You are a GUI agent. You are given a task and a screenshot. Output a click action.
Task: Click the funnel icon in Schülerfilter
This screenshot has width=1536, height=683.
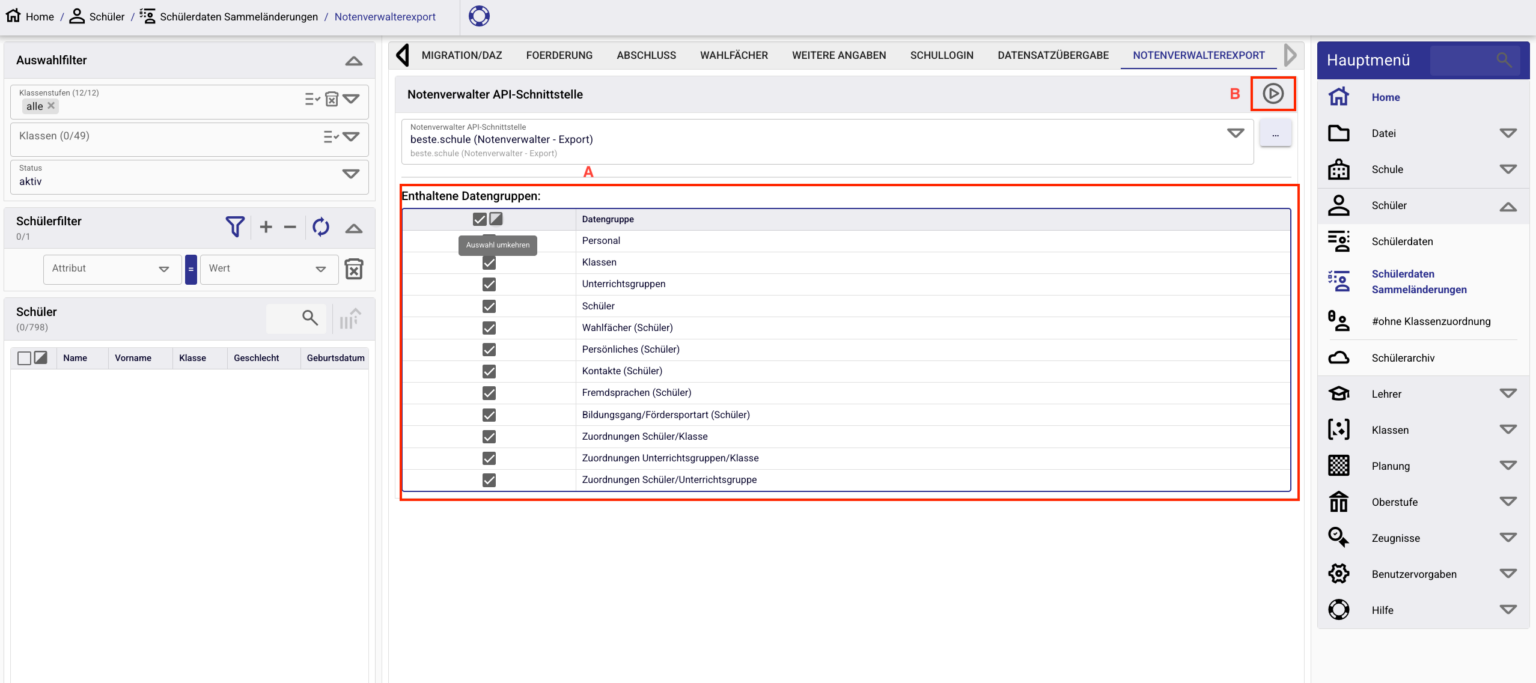pos(235,227)
